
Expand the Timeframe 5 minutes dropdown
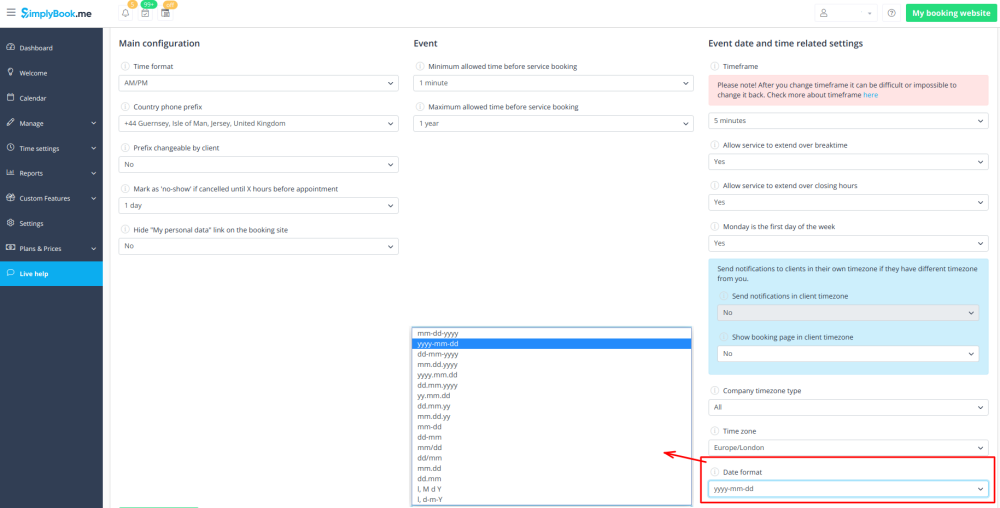(x=848, y=121)
